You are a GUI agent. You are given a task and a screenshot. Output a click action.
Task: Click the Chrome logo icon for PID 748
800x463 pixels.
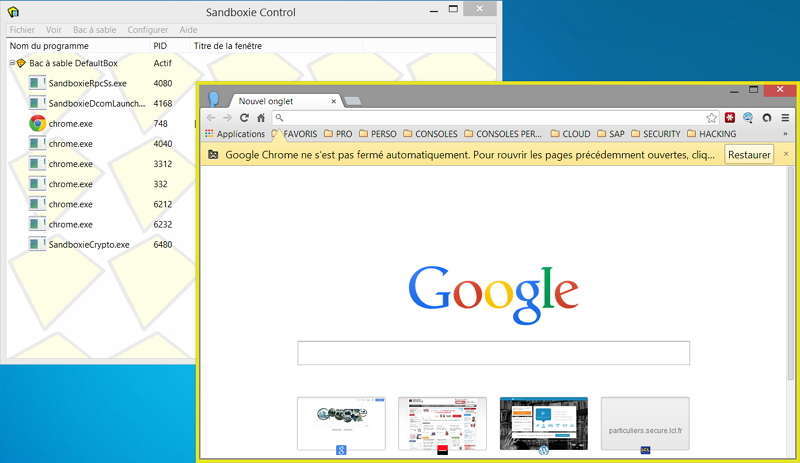(x=37, y=124)
